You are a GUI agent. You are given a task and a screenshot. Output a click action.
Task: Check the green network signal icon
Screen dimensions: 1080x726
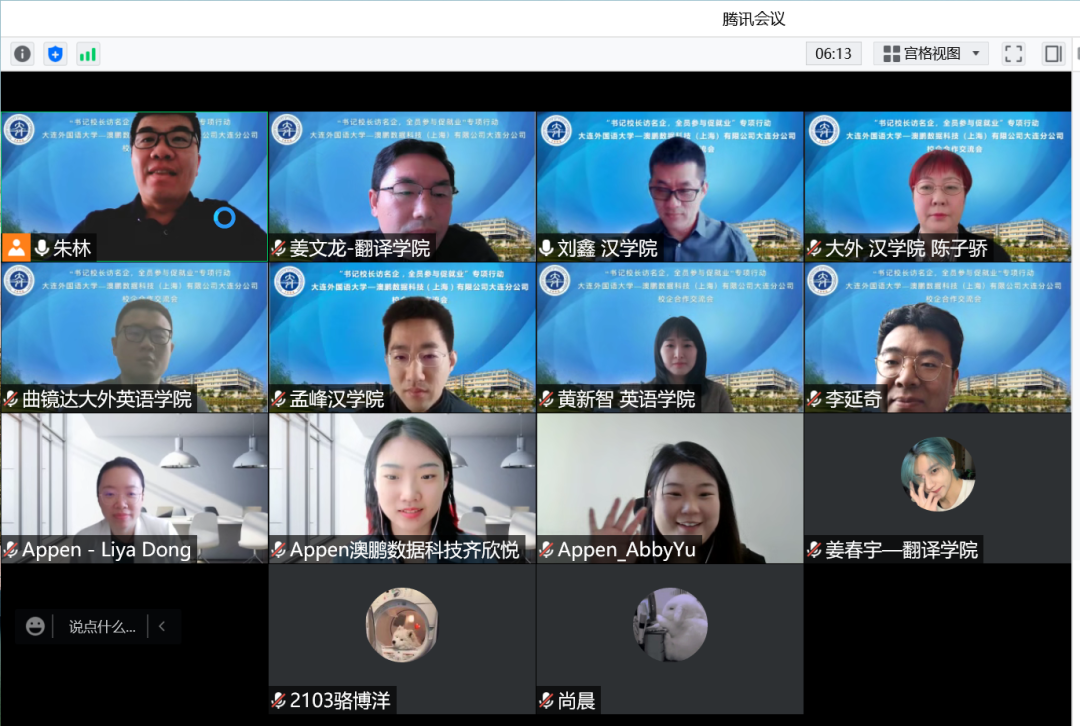pyautogui.click(x=88, y=54)
